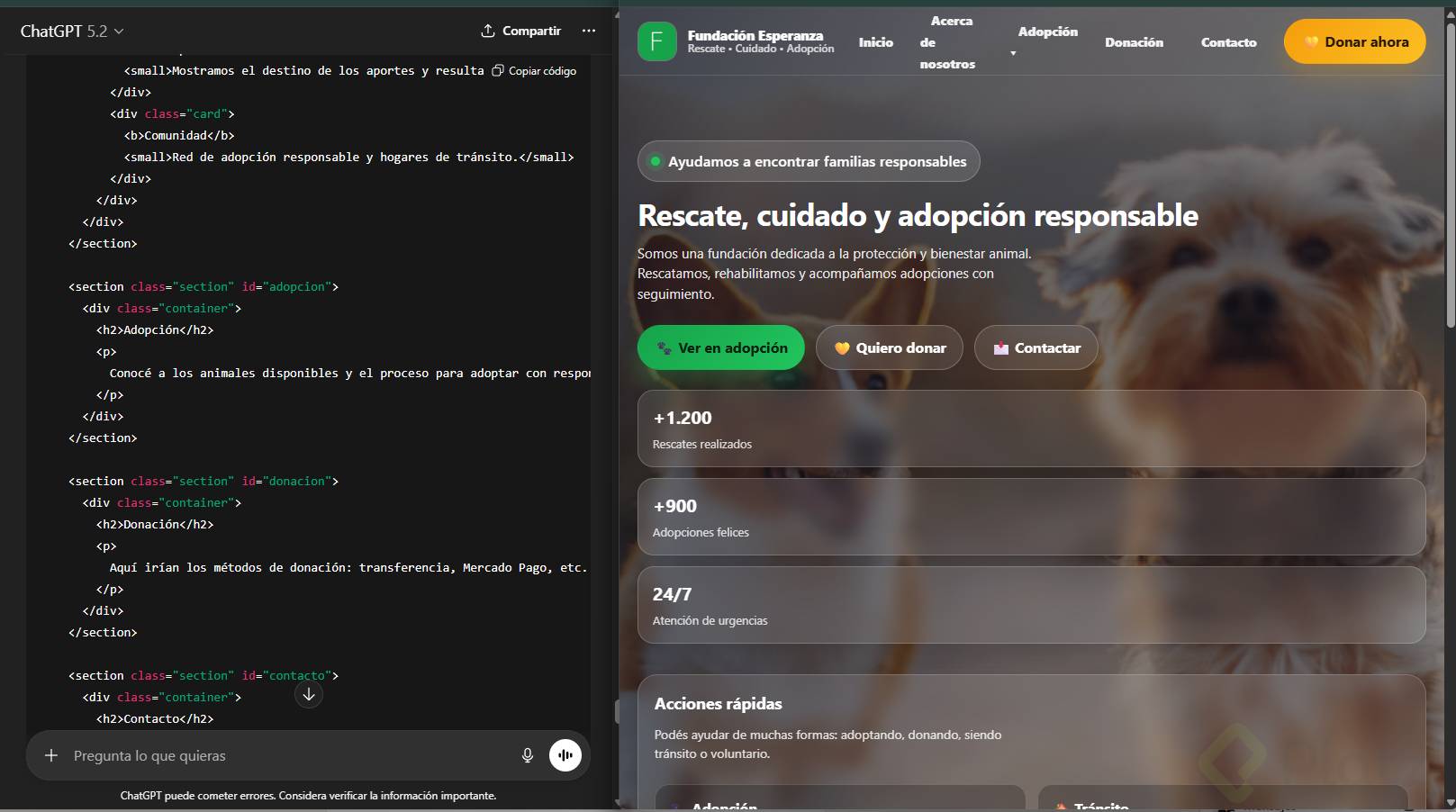Click the Fundación Esperanza brand name
Image resolution: width=1456 pixels, height=812 pixels.
755,36
